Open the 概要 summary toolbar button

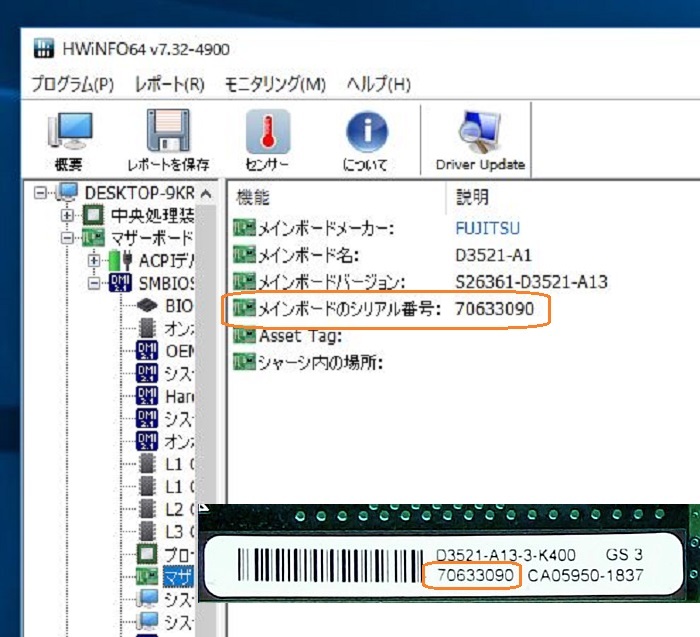point(69,141)
